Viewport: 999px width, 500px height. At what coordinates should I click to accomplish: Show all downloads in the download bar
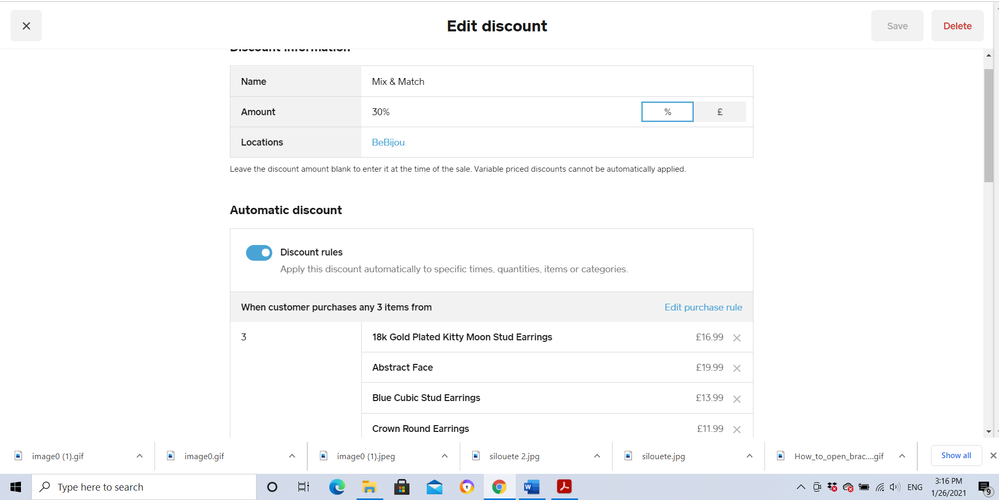click(x=956, y=456)
